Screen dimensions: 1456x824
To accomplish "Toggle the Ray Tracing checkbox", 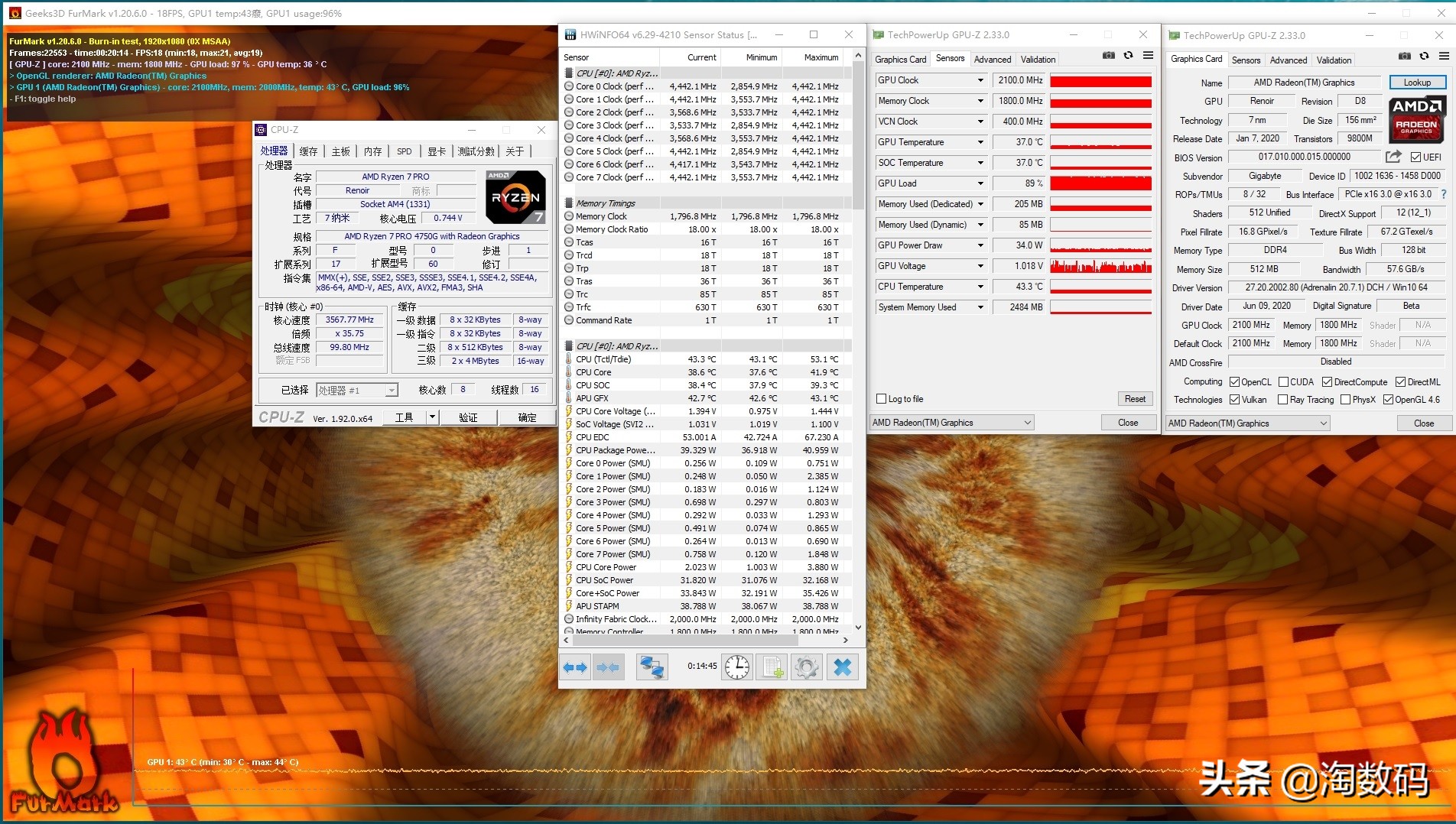I will click(1283, 400).
